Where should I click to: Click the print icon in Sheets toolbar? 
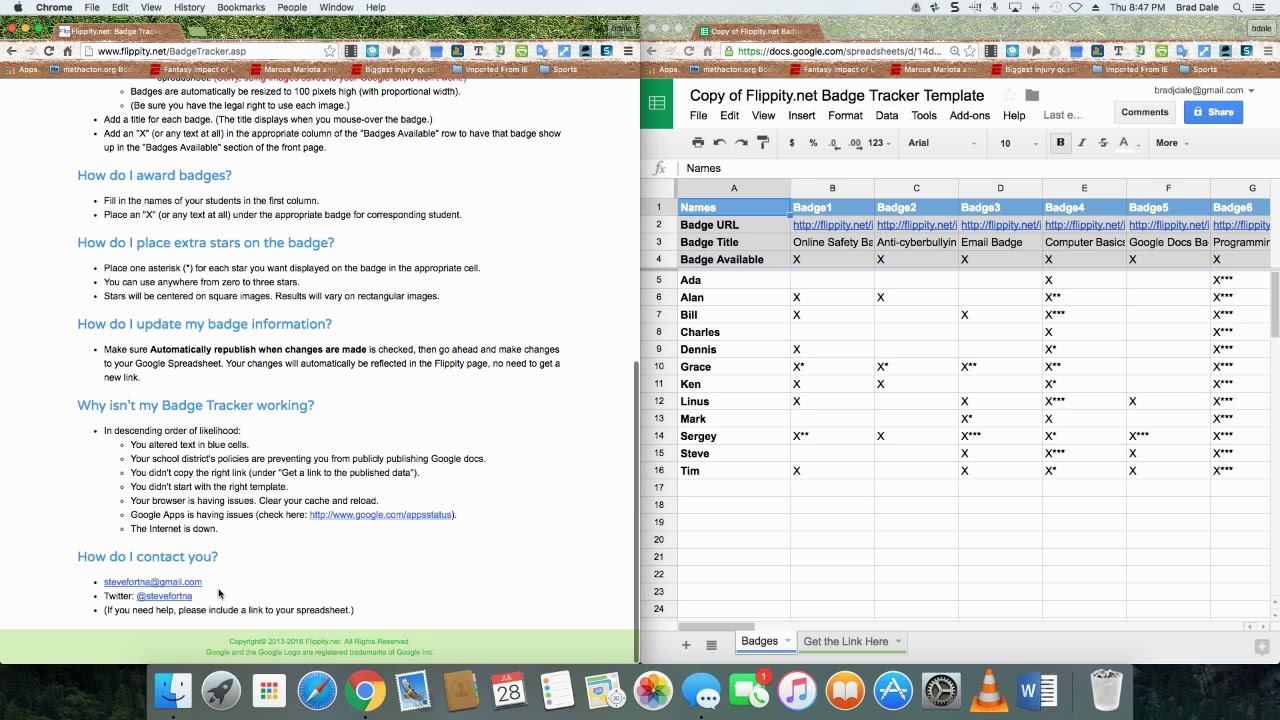(698, 143)
